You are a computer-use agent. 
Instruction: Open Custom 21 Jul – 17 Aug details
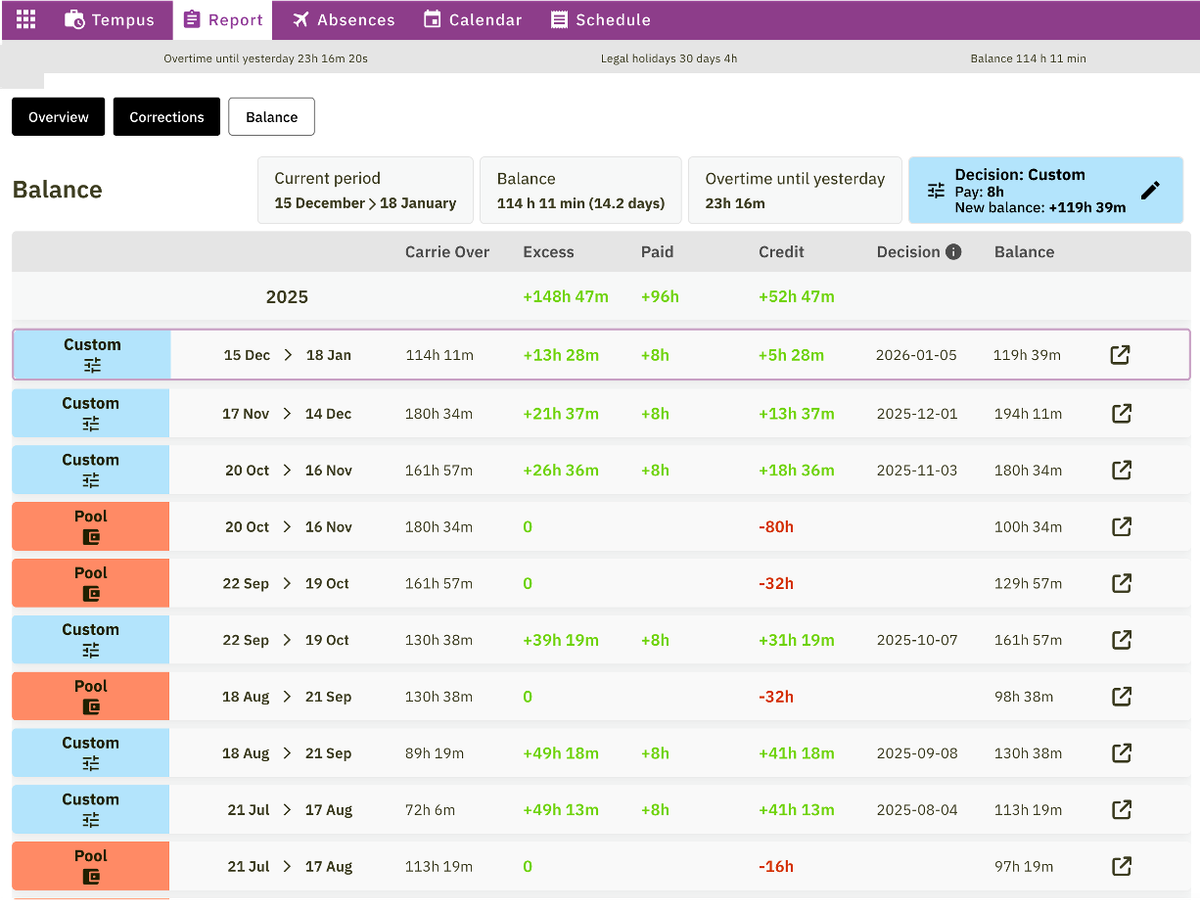1122,809
